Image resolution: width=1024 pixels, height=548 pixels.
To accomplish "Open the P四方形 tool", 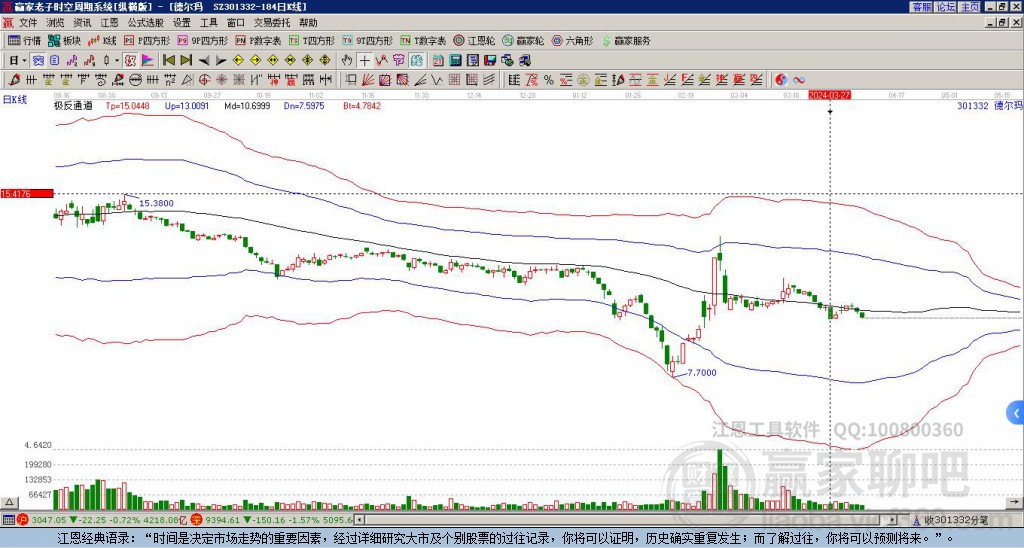I will [x=147, y=40].
